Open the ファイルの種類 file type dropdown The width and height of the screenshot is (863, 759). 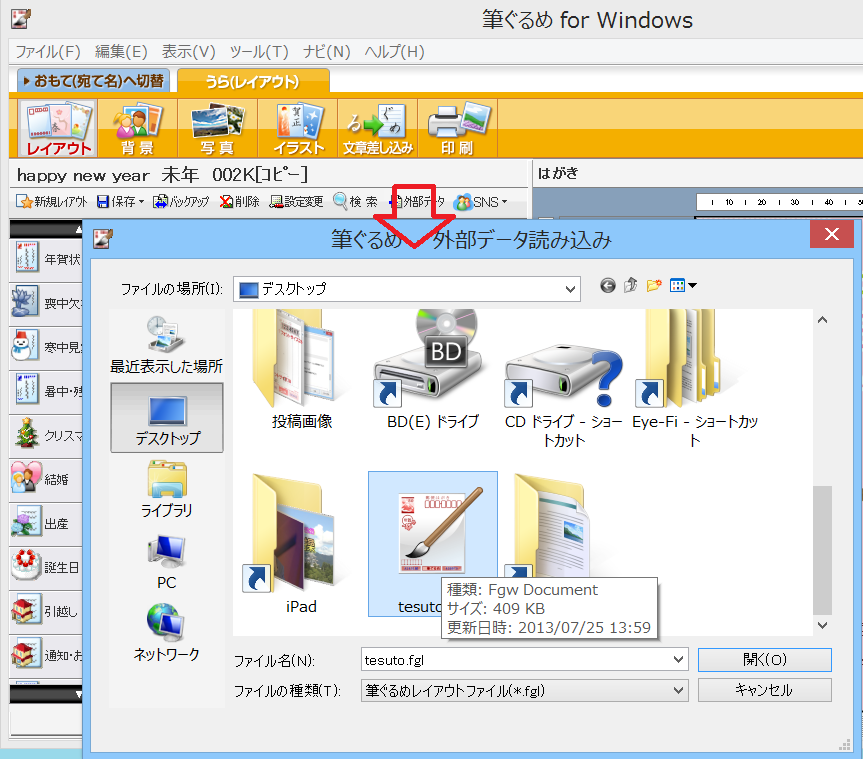tap(680, 690)
